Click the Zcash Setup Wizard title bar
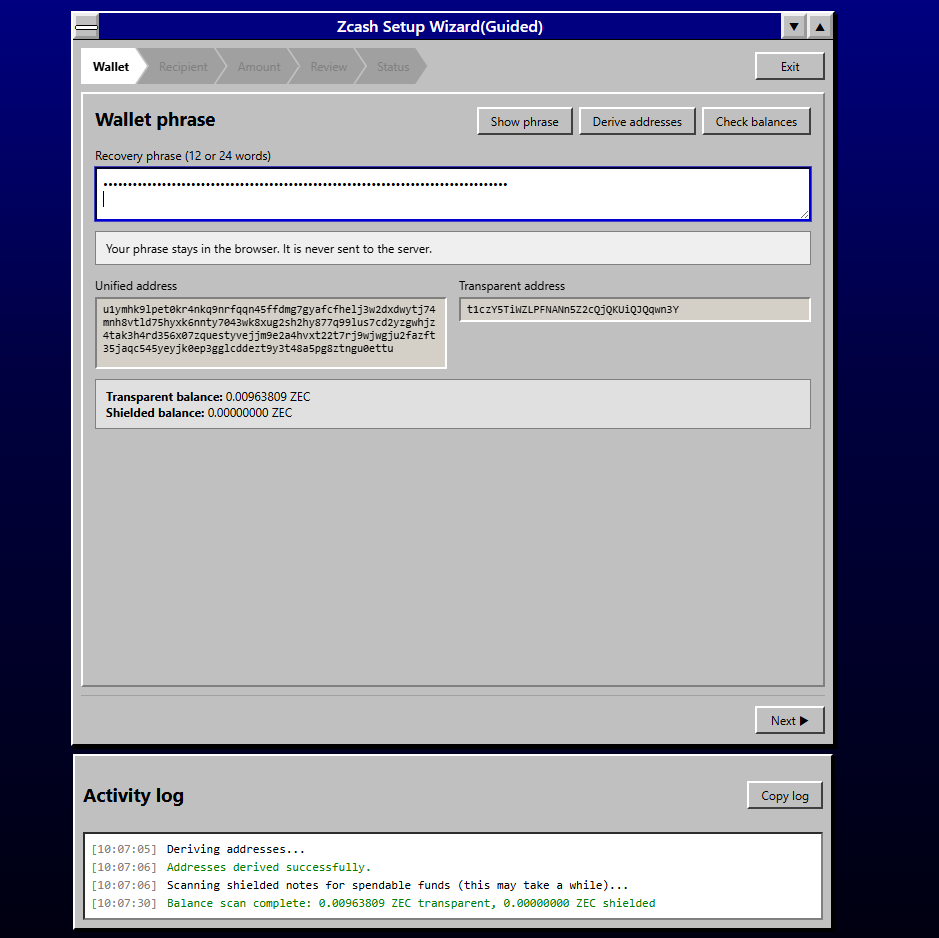Viewport: 939px width, 938px height. [x=440, y=26]
